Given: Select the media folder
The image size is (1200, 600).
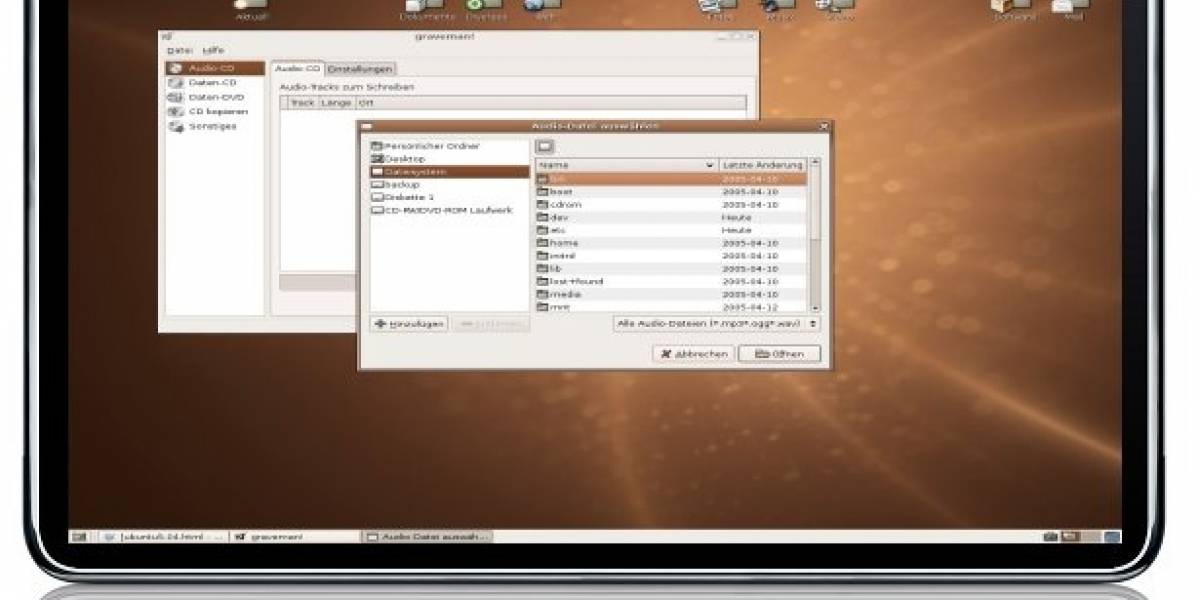Looking at the screenshot, I should pos(671,295).
